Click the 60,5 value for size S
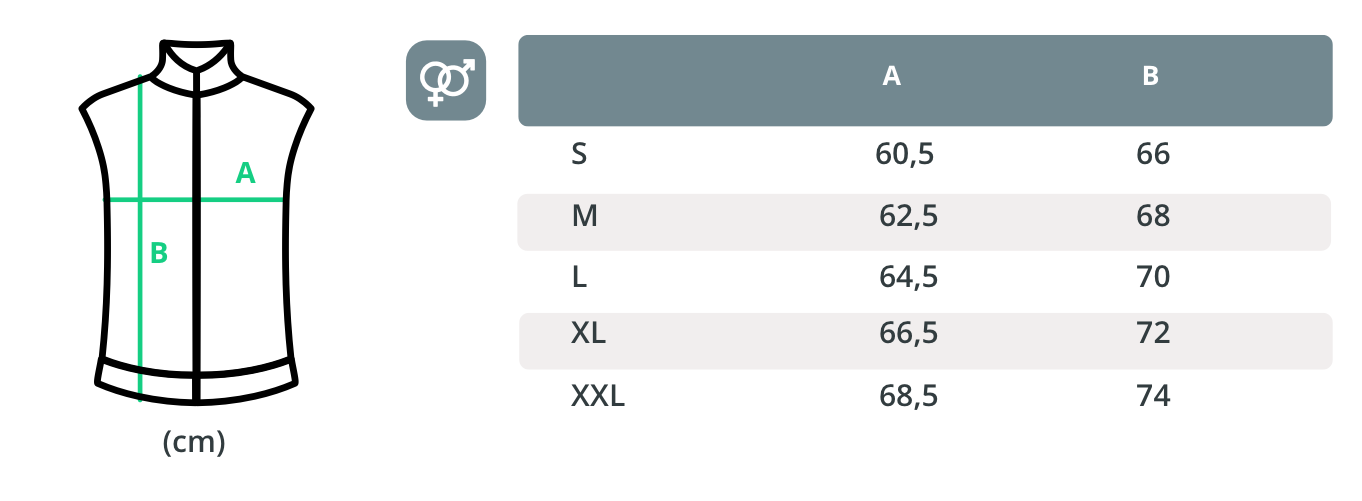The image size is (1362, 501). tap(906, 155)
